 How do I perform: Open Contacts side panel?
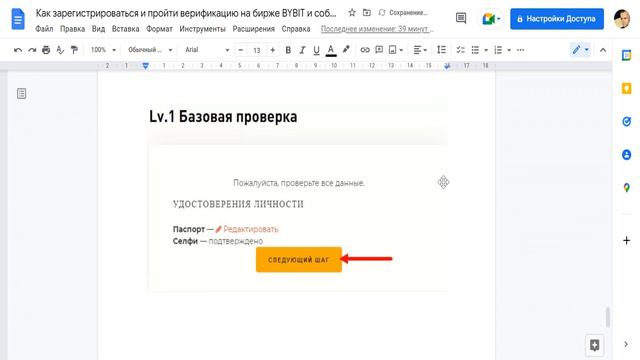[627, 155]
